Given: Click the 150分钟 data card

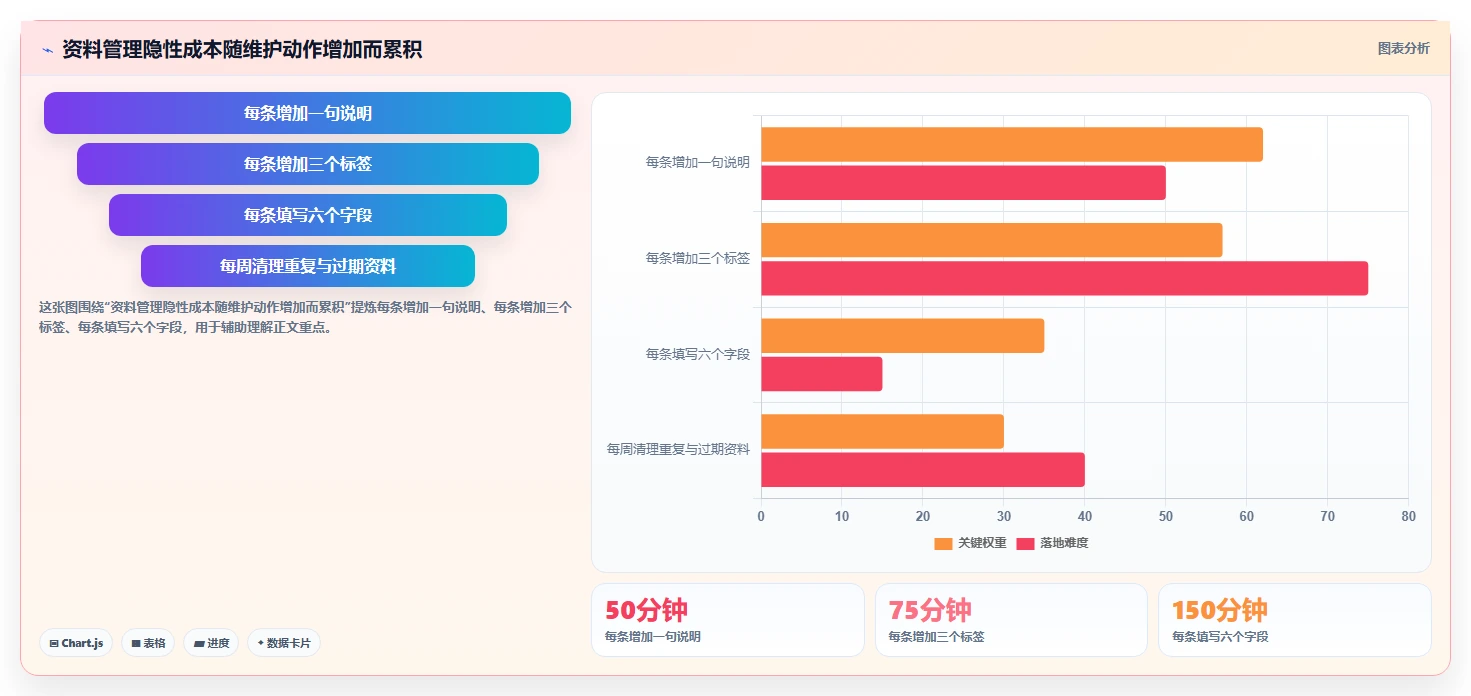Looking at the screenshot, I should click(x=1295, y=620).
